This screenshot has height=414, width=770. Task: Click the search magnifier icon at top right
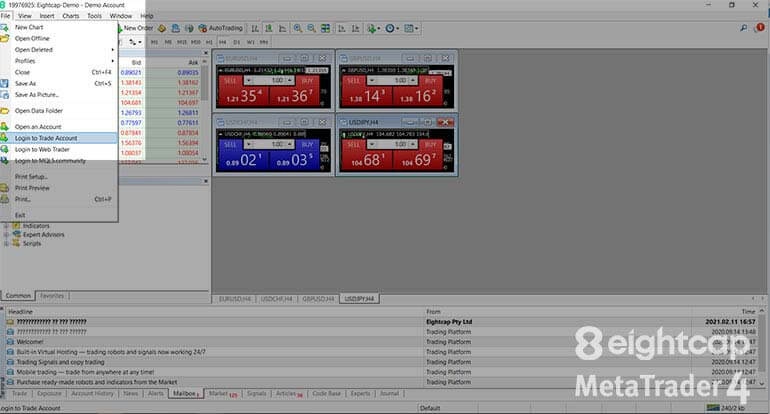click(743, 28)
